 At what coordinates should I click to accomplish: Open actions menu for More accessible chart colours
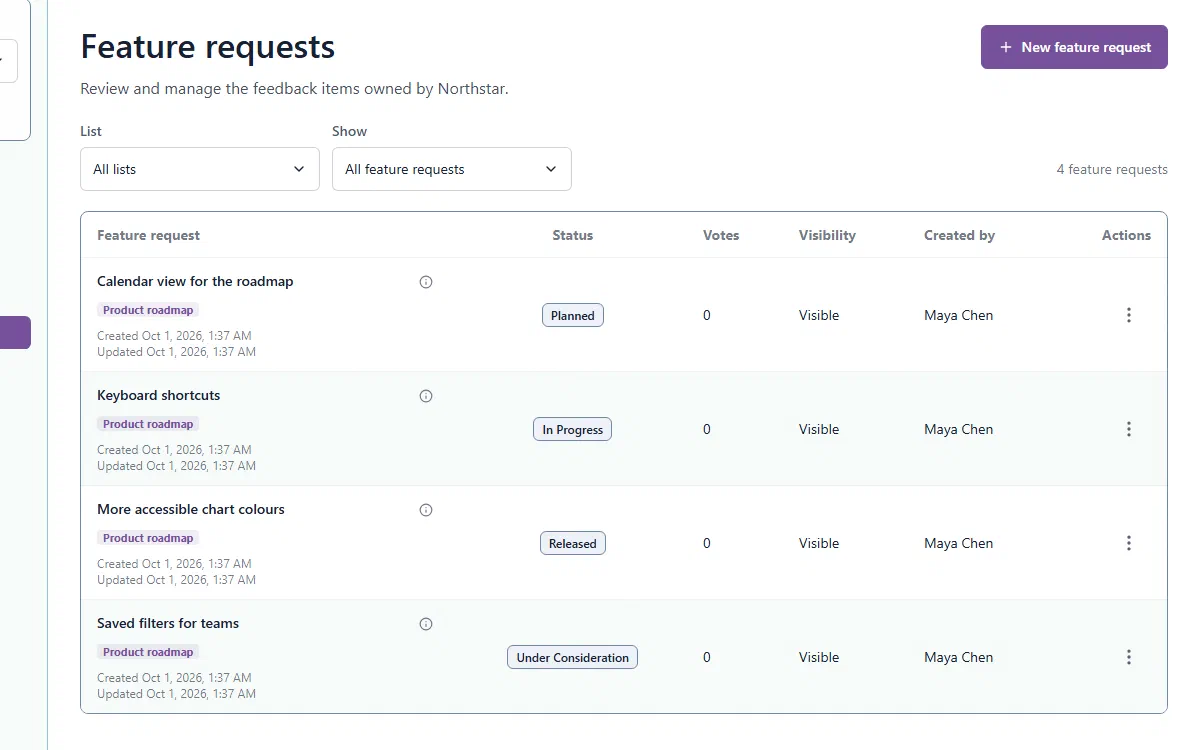pos(1129,543)
